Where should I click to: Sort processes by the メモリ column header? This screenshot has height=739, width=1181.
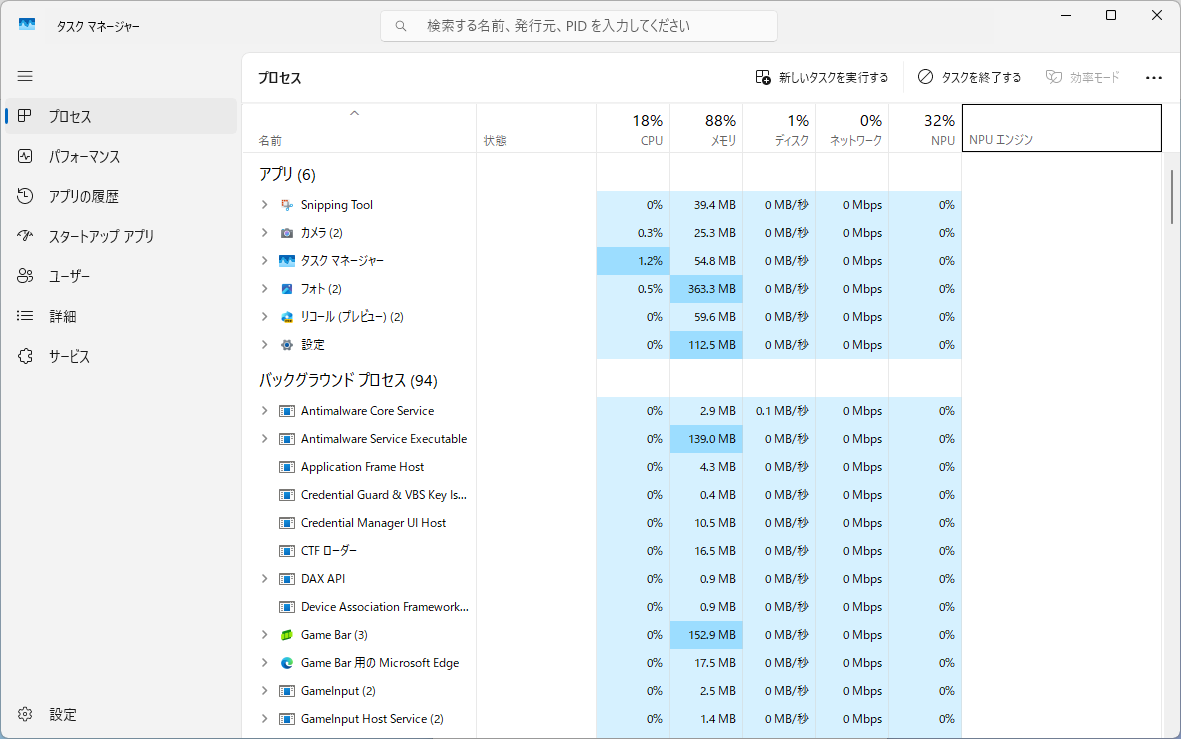pos(706,129)
